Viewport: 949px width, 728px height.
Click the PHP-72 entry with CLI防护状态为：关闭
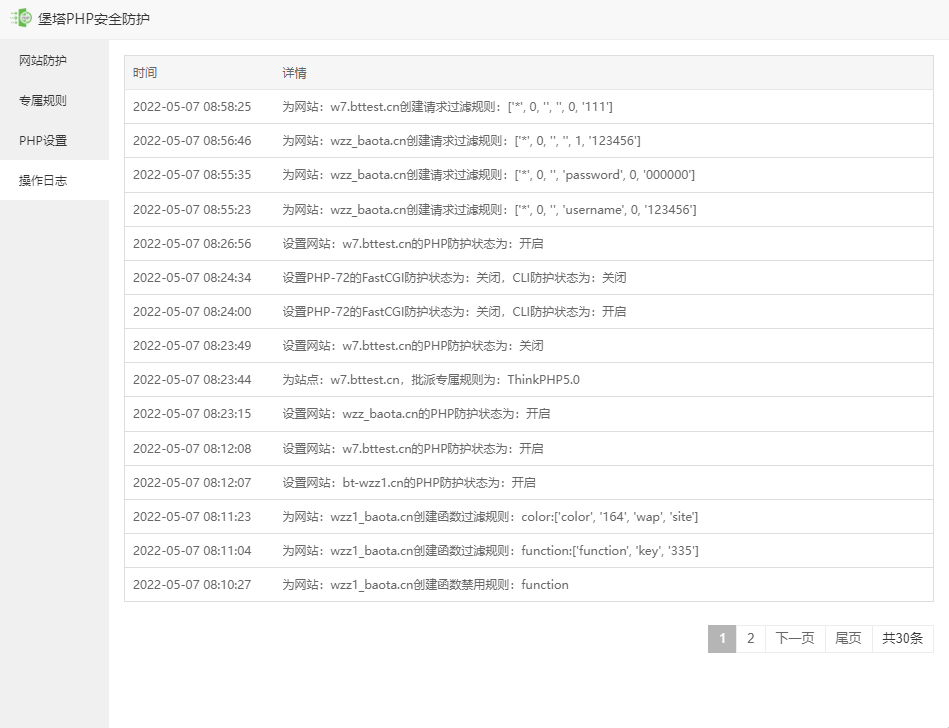(x=454, y=277)
